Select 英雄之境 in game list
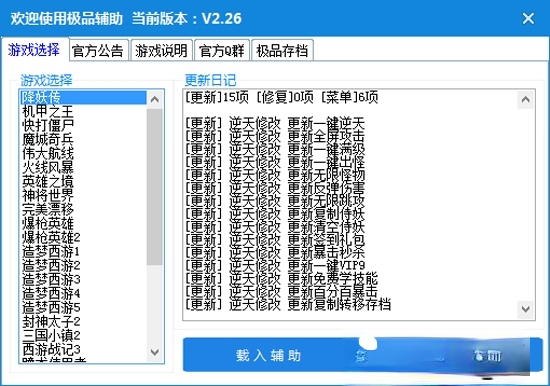The height and width of the screenshot is (386, 550). click(x=83, y=181)
